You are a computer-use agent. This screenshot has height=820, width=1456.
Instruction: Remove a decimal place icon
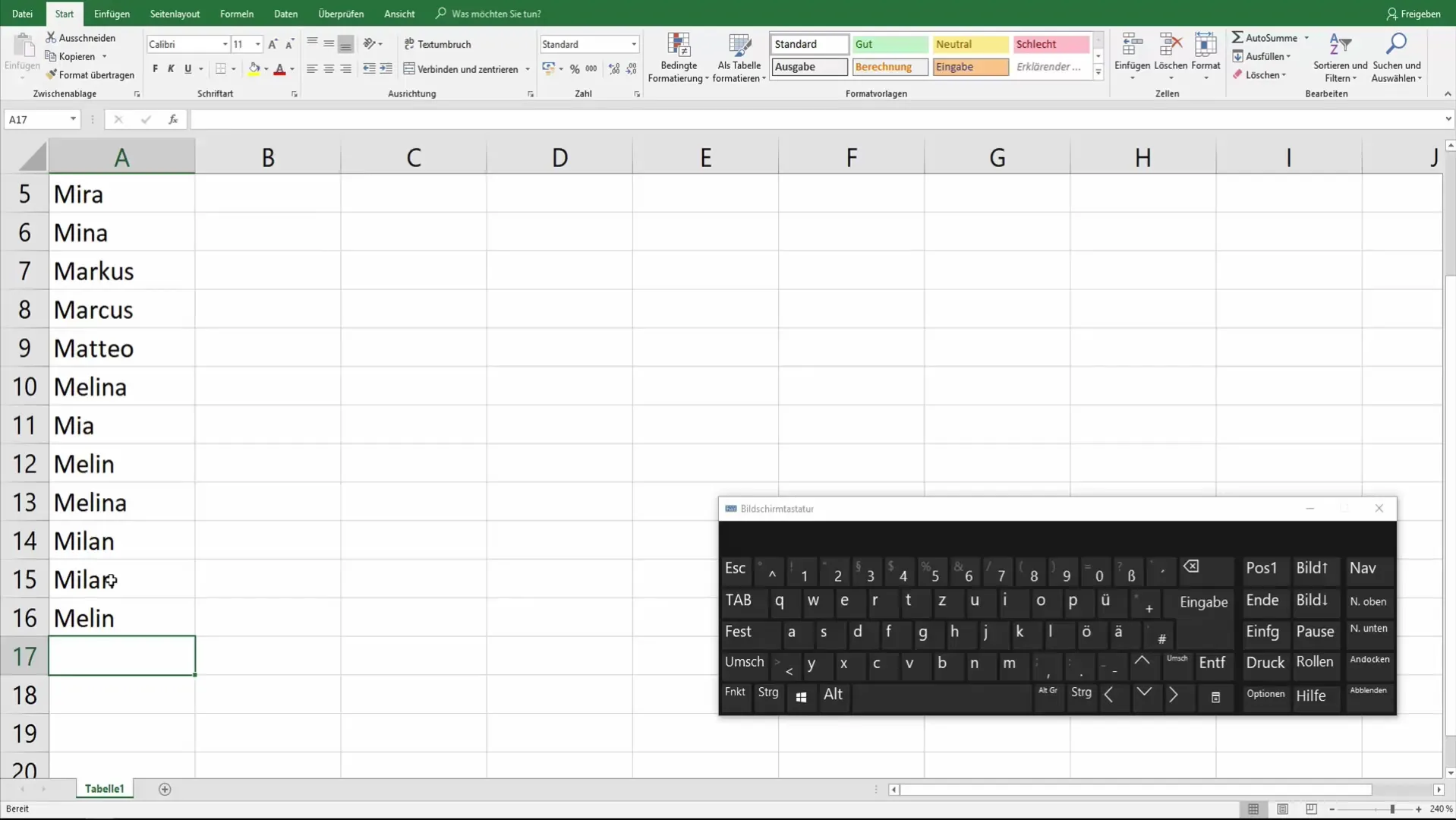pos(632,69)
